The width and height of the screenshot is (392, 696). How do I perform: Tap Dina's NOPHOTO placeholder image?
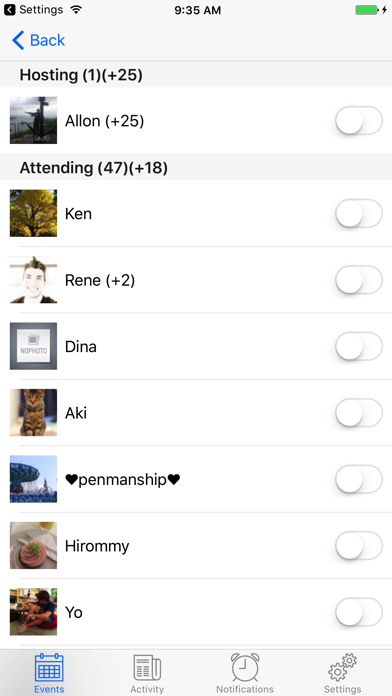coord(33,346)
